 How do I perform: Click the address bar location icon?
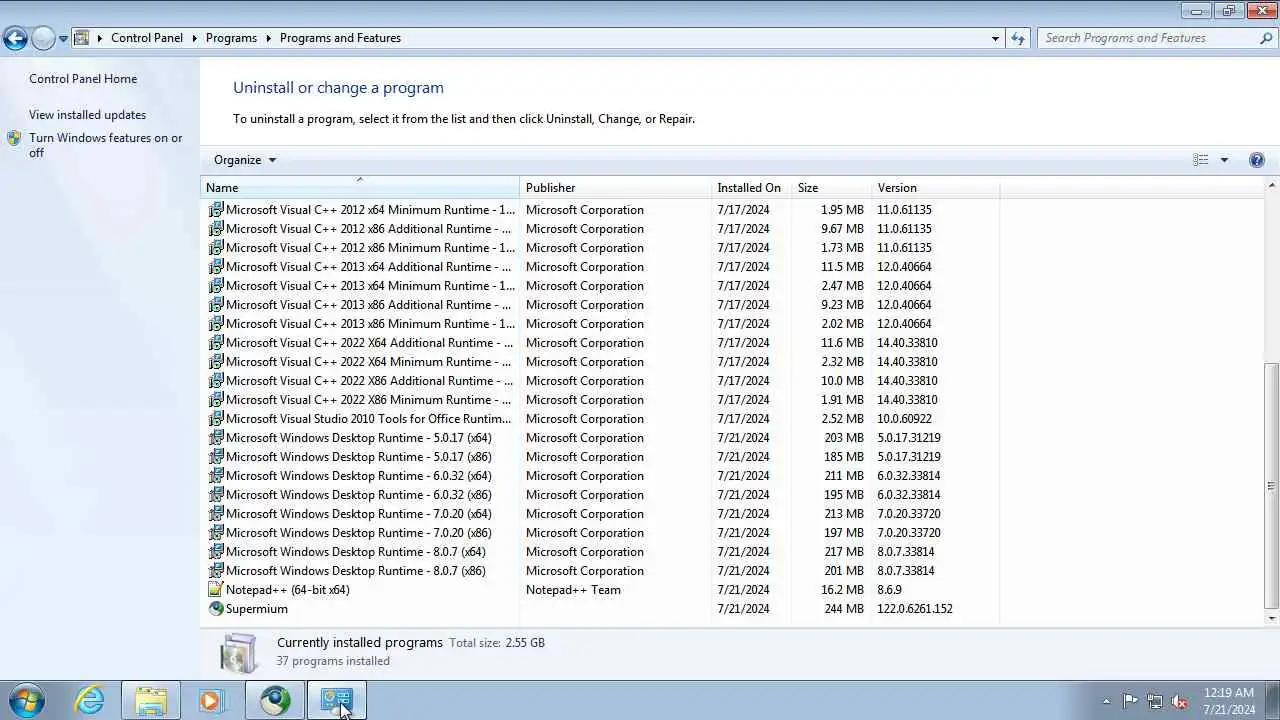click(x=82, y=38)
